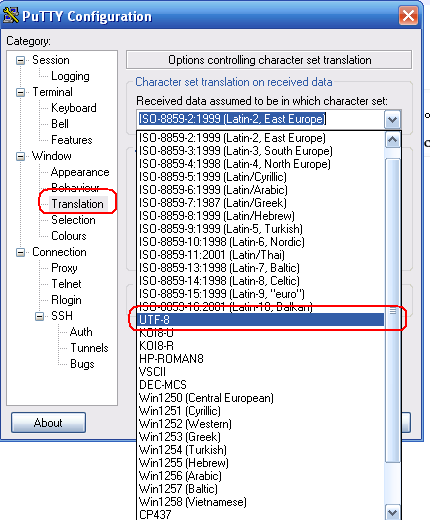Viewport: 430px width, 520px height.
Task: Select the Bell category
Action: 60,124
